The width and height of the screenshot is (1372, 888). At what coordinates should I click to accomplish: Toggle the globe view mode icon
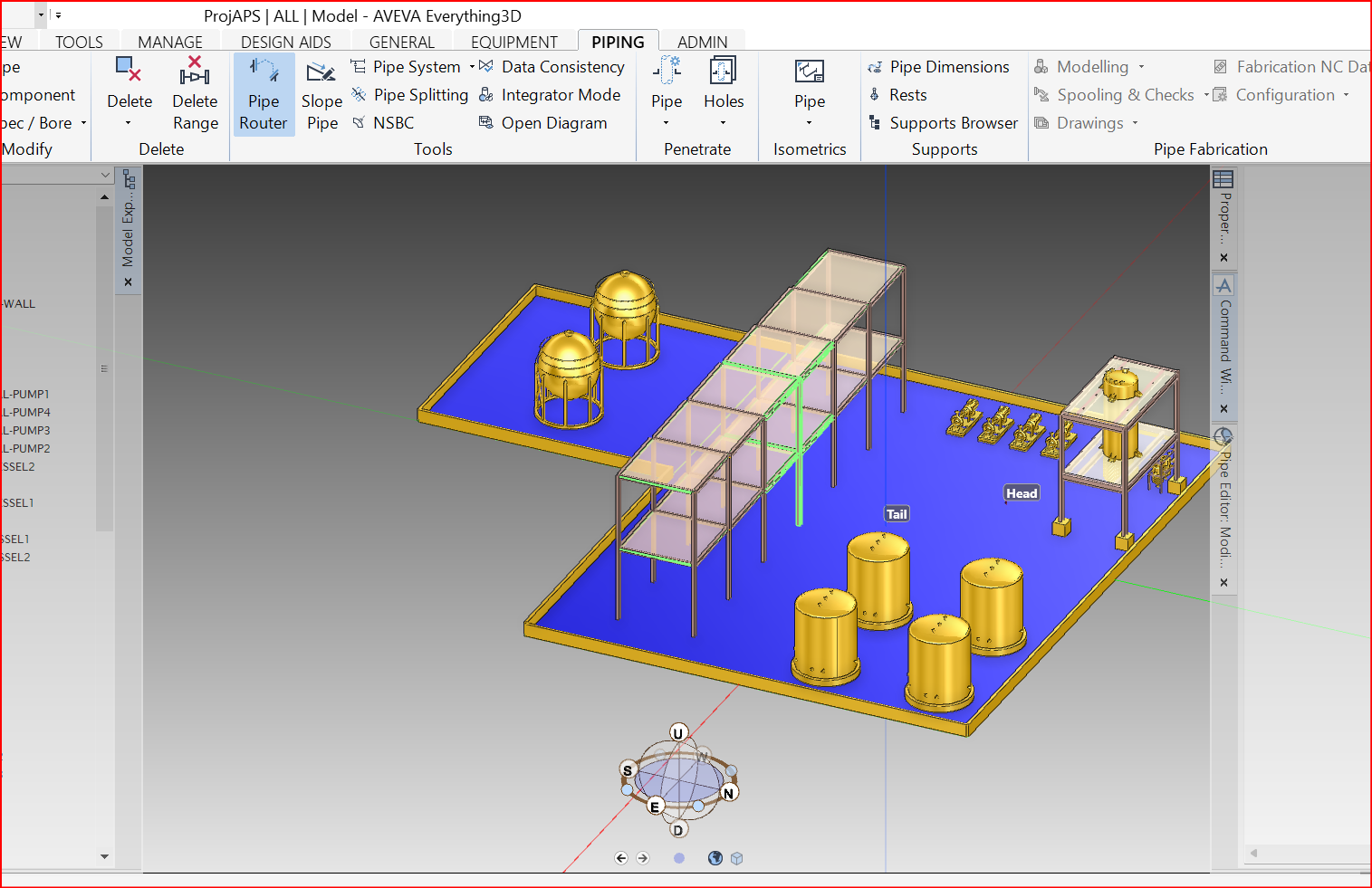[715, 858]
